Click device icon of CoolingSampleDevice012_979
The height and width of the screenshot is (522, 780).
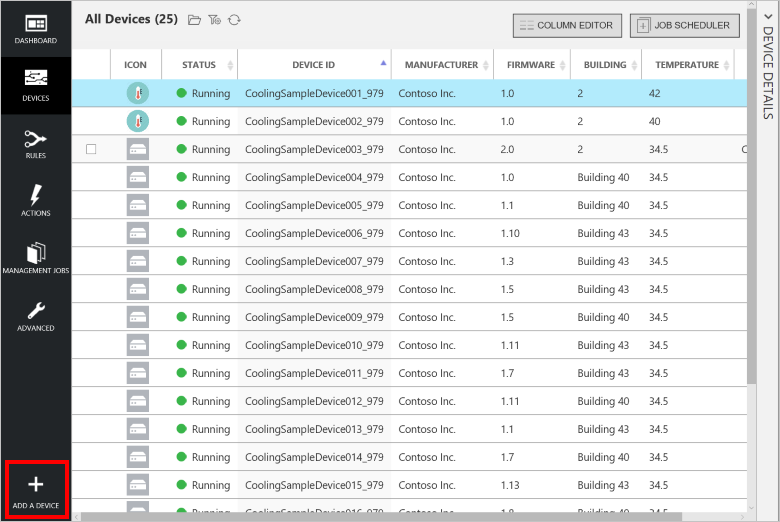138,401
